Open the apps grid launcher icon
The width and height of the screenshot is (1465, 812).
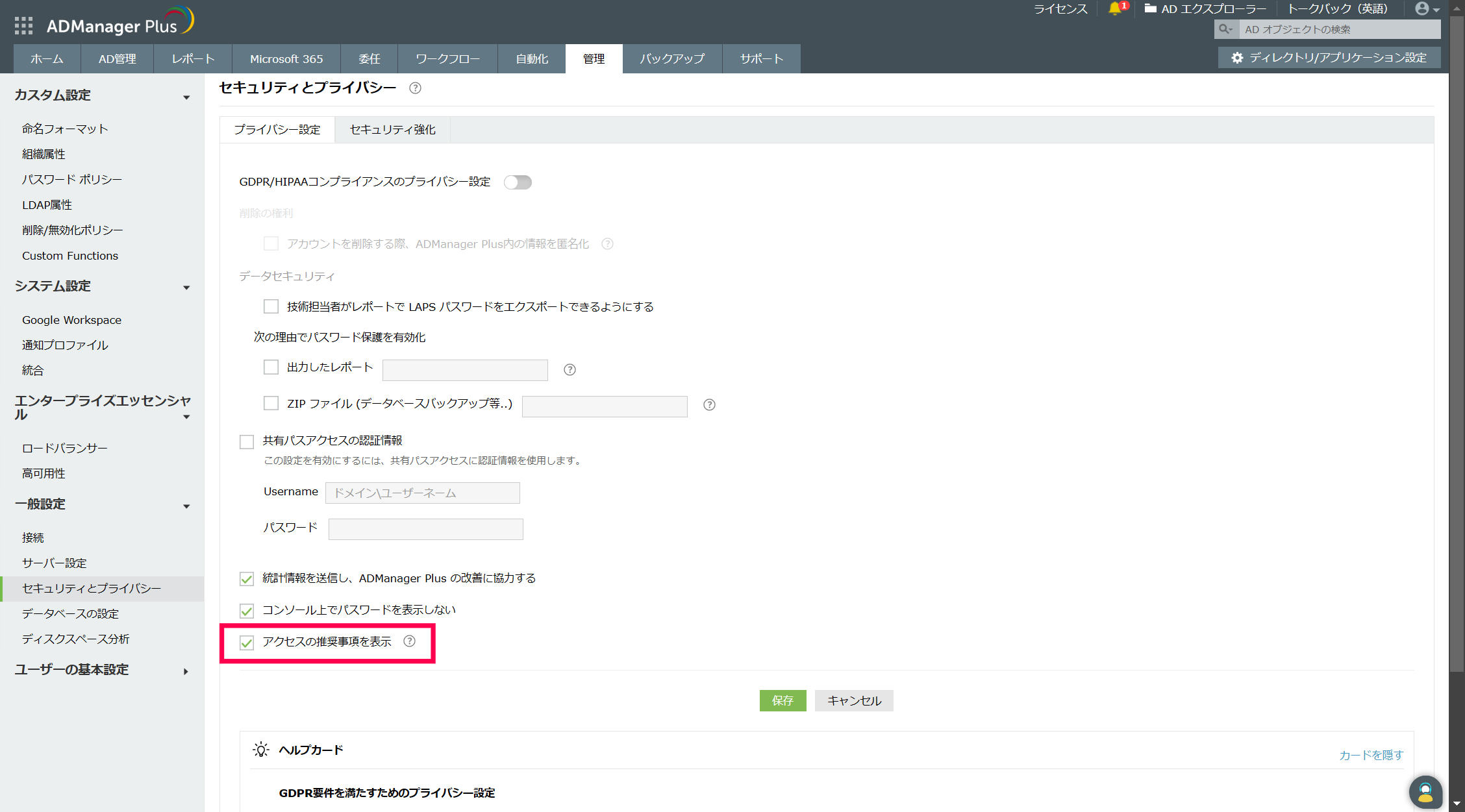[23, 25]
